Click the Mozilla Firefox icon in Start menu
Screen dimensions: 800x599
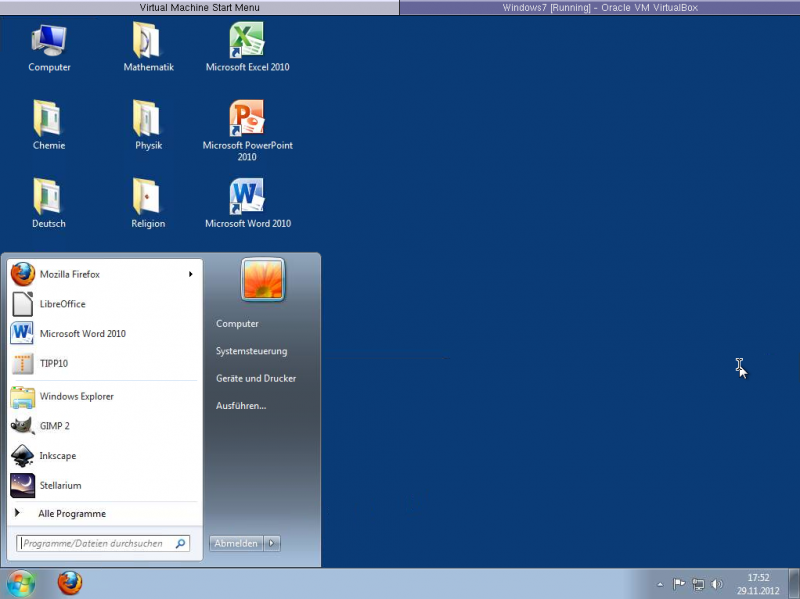coord(23,274)
